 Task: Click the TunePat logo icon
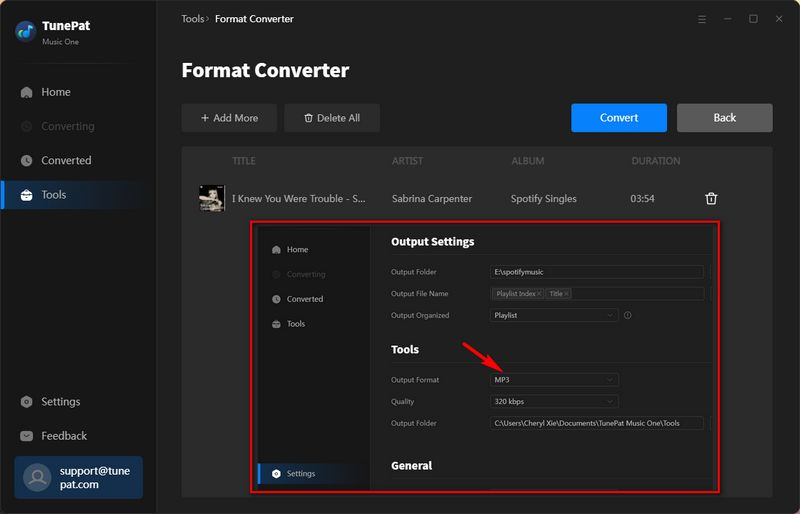point(26,31)
